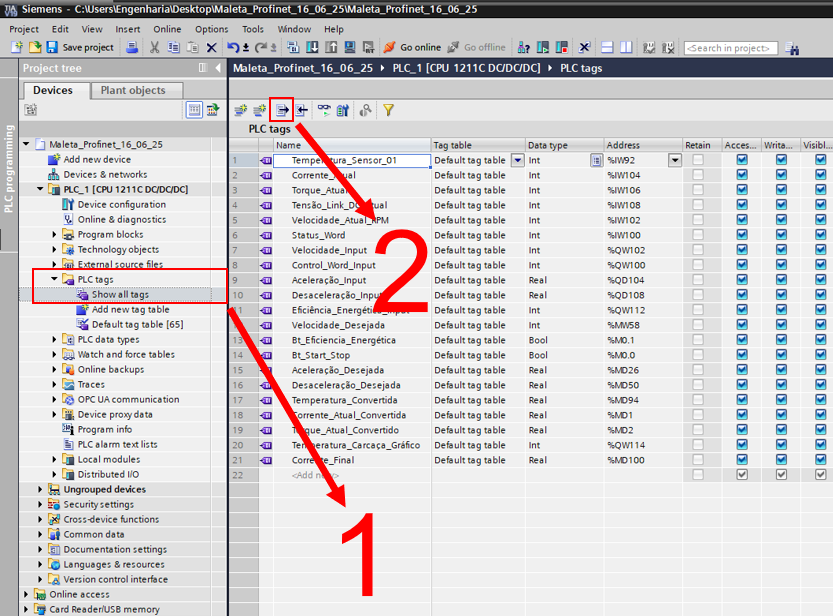Click the Cut scissors icon

coord(155,47)
